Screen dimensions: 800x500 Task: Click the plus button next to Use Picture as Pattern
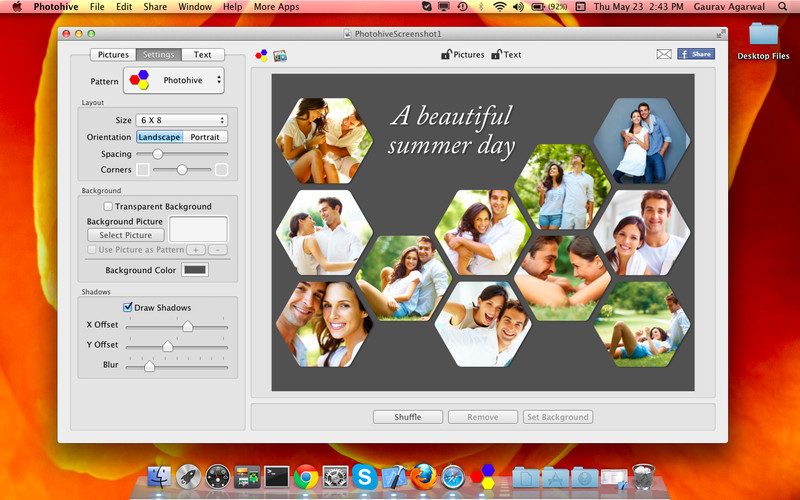(x=196, y=249)
